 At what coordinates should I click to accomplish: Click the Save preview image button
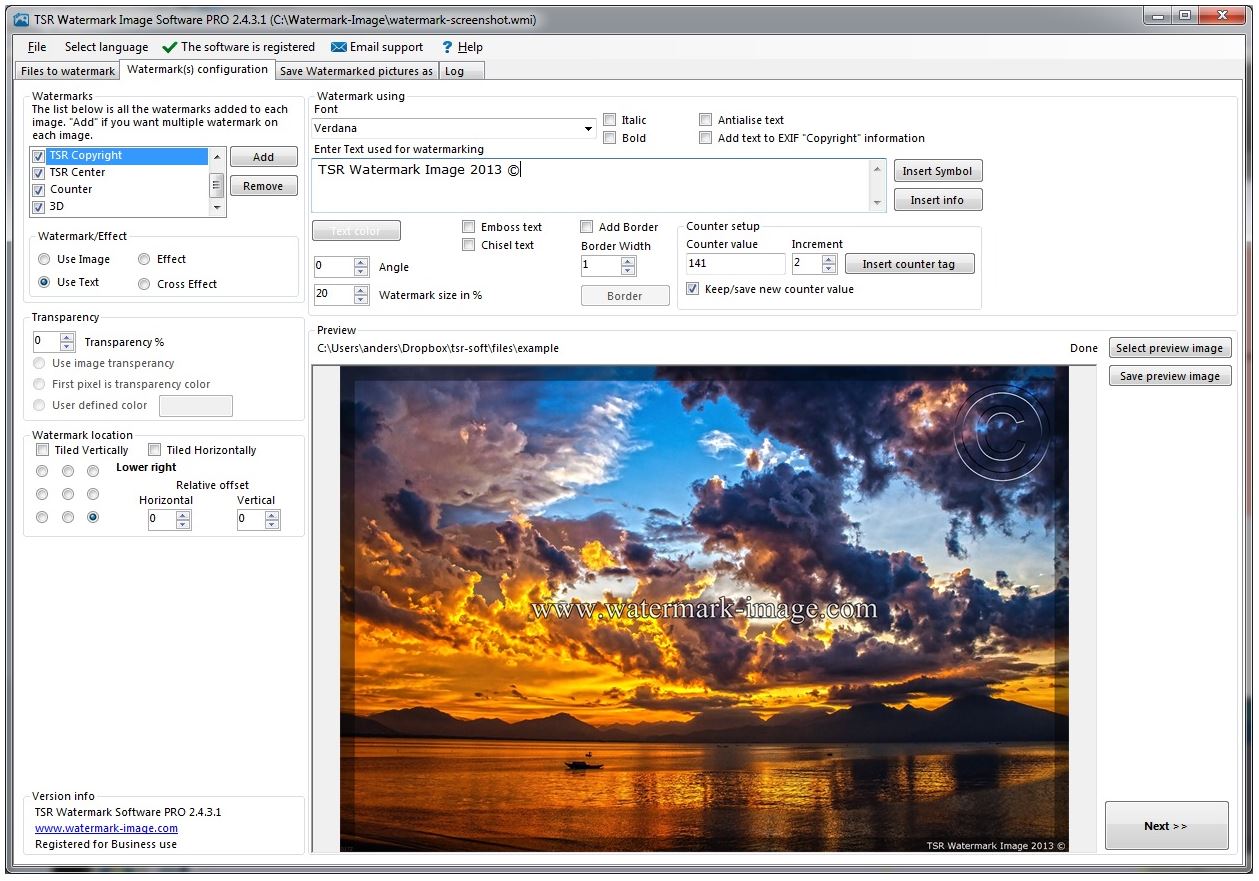coord(1169,376)
